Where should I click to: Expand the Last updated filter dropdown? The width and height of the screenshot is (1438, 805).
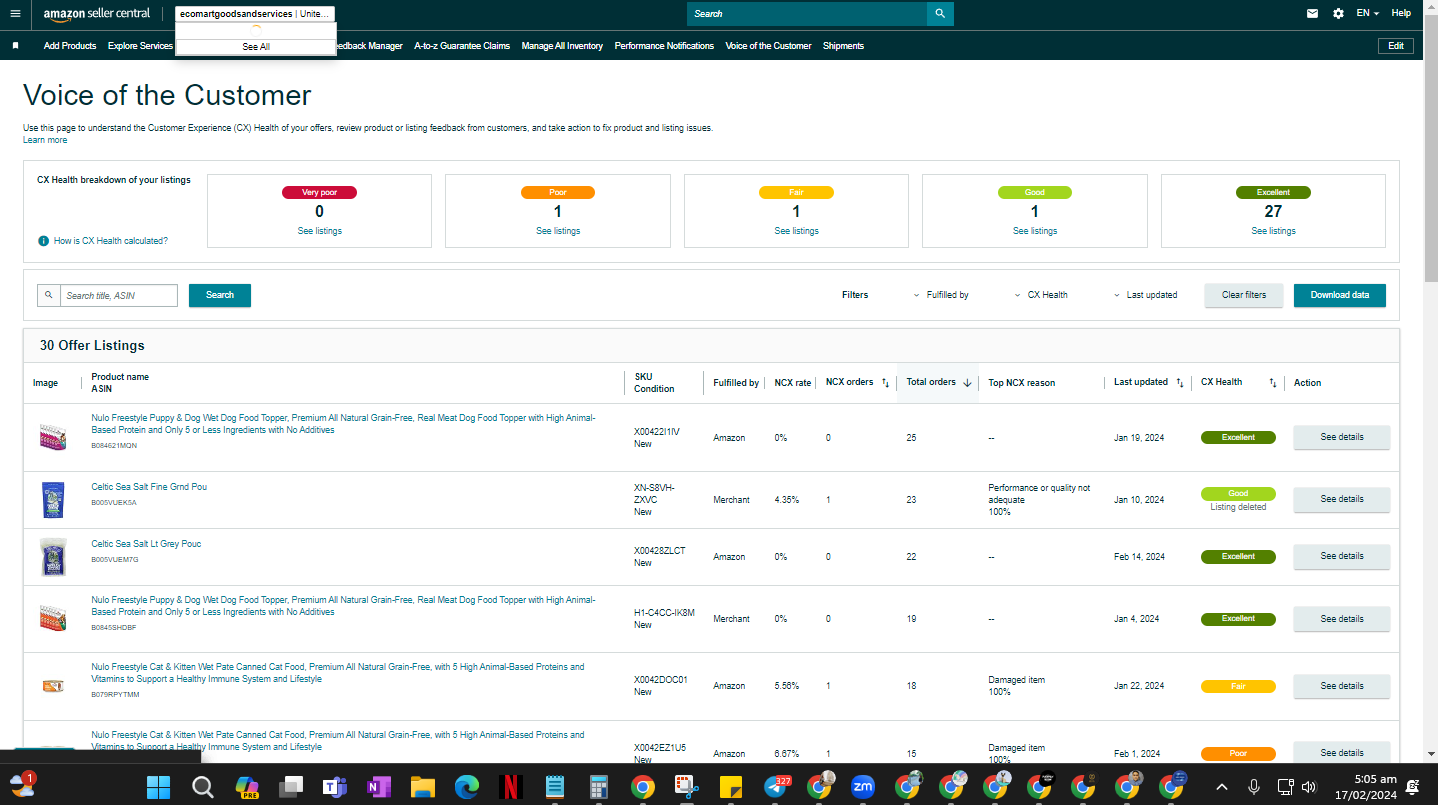pyautogui.click(x=1146, y=295)
